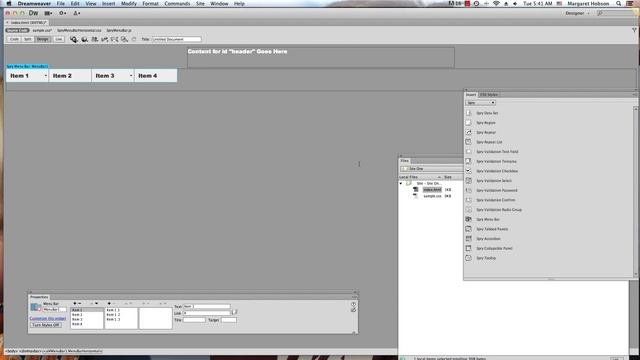
Task: Insert a Spry Repeat
Action: click(486, 133)
